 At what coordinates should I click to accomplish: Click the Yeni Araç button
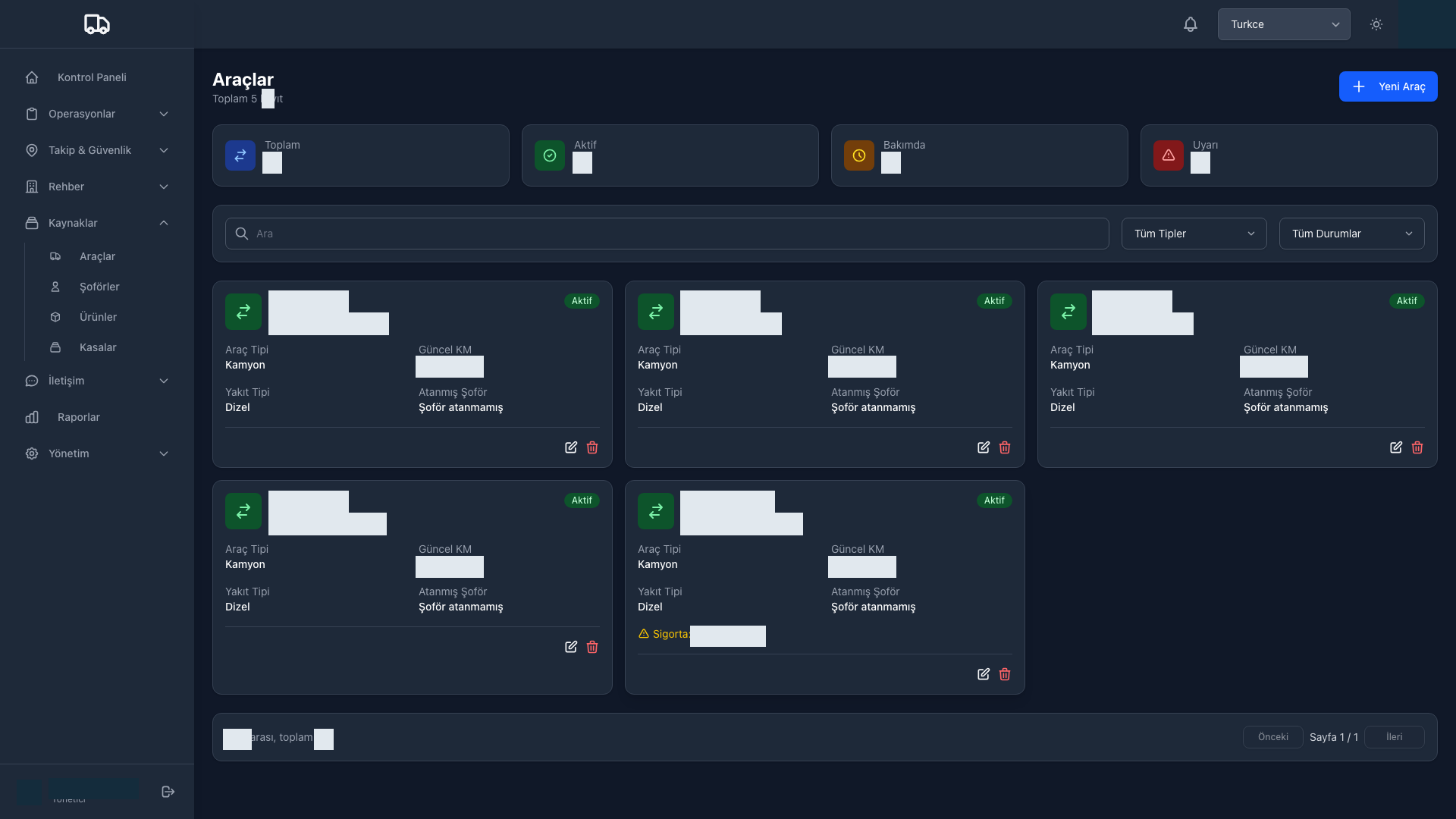(x=1388, y=86)
